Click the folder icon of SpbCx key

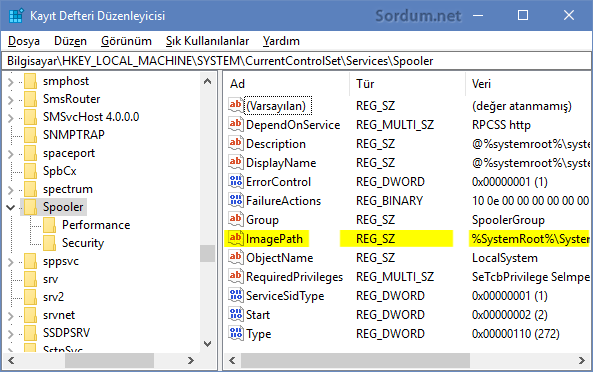click(x=31, y=171)
